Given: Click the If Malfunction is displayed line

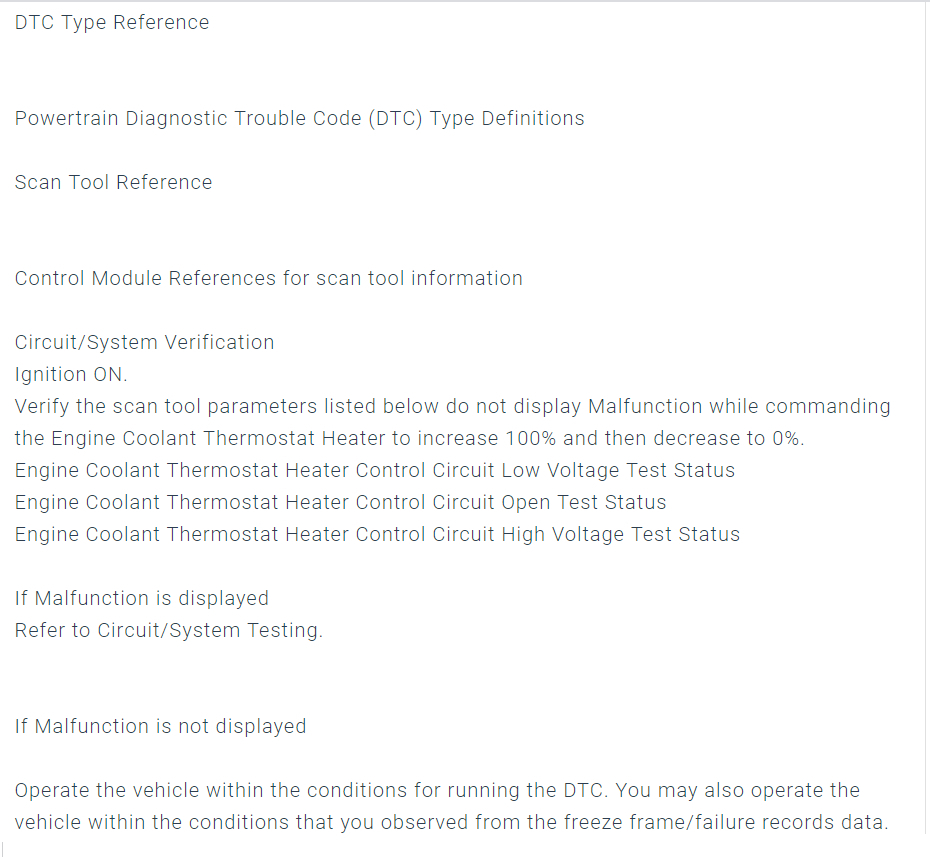Looking at the screenshot, I should coord(141,598).
